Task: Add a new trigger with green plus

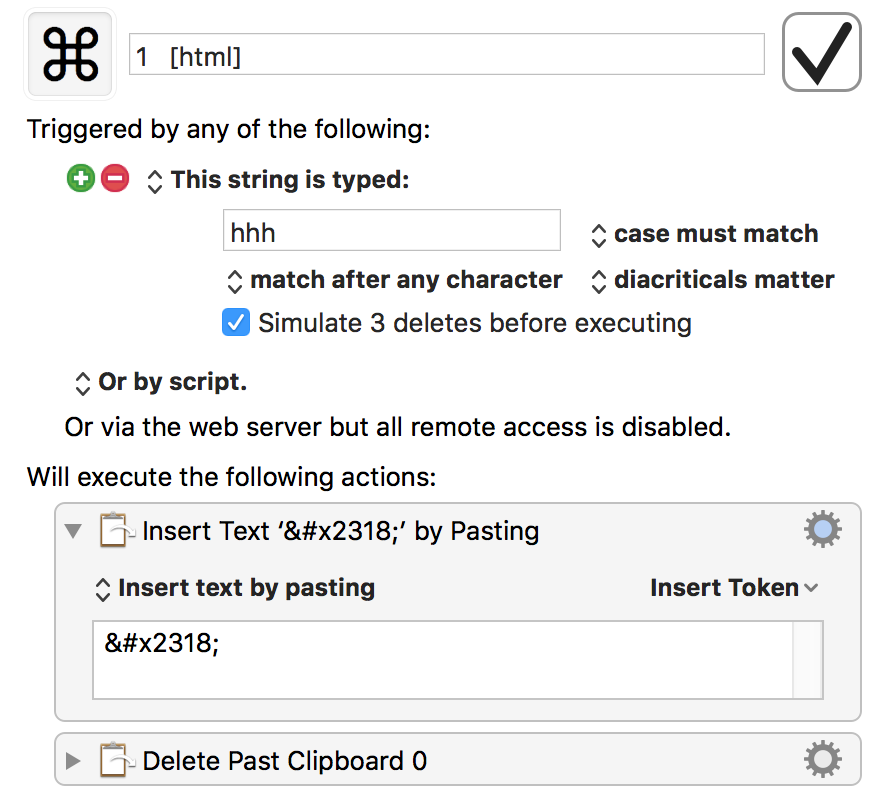Action: (x=81, y=178)
